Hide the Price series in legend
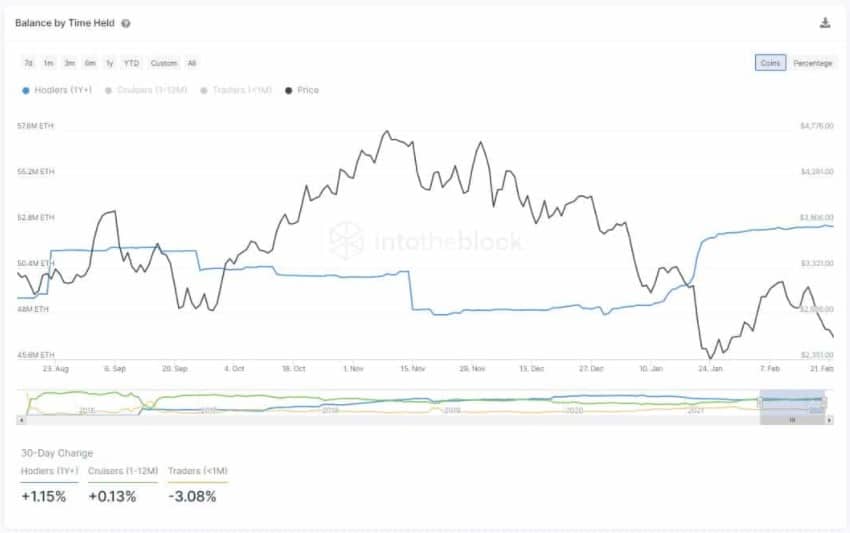This screenshot has height=533, width=850. 303,90
